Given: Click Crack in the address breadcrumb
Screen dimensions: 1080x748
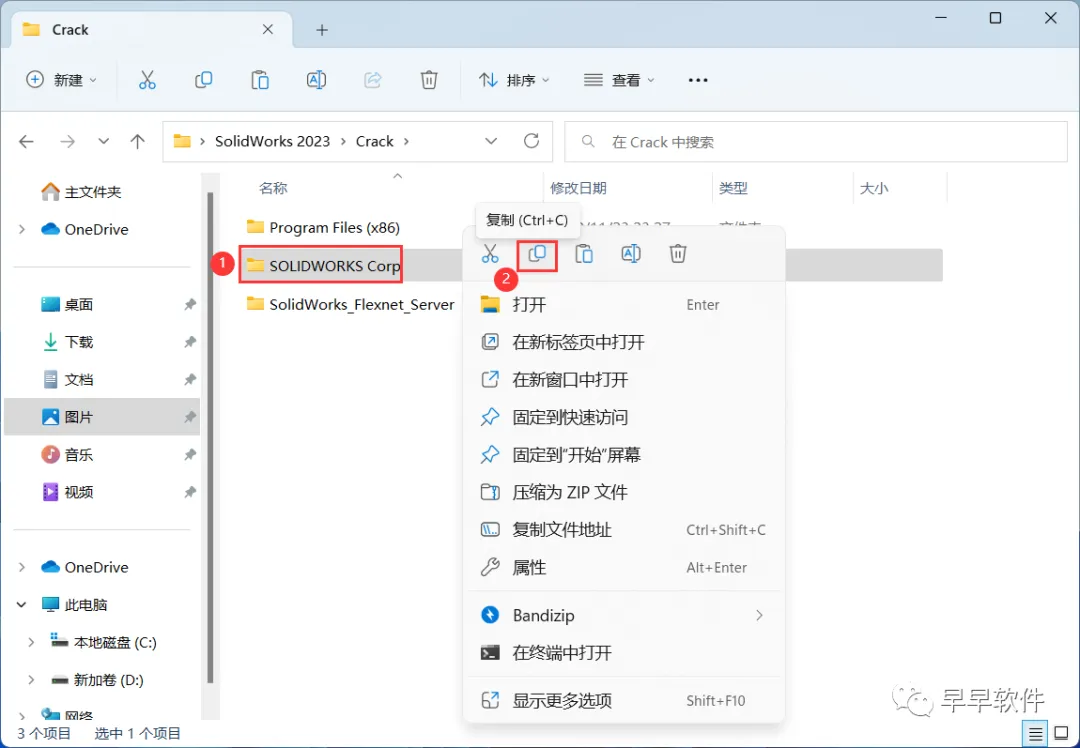Looking at the screenshot, I should 375,141.
